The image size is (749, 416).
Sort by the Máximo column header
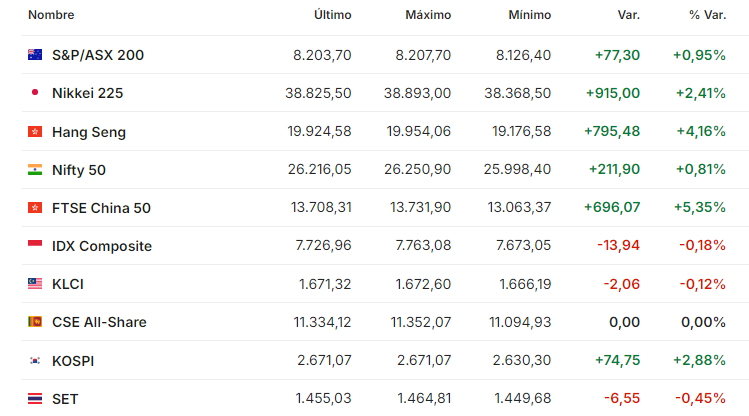[x=428, y=15]
